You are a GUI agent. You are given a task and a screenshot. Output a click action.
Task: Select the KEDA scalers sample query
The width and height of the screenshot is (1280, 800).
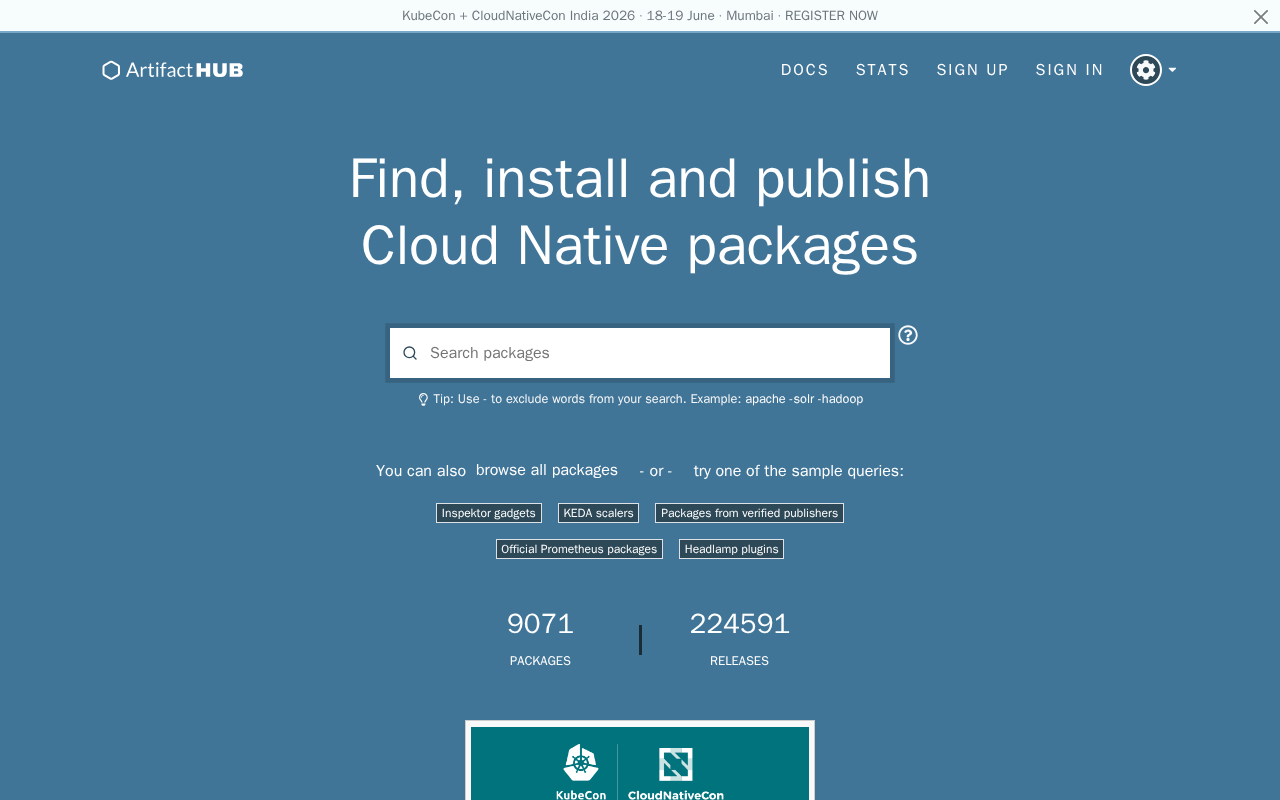599,513
